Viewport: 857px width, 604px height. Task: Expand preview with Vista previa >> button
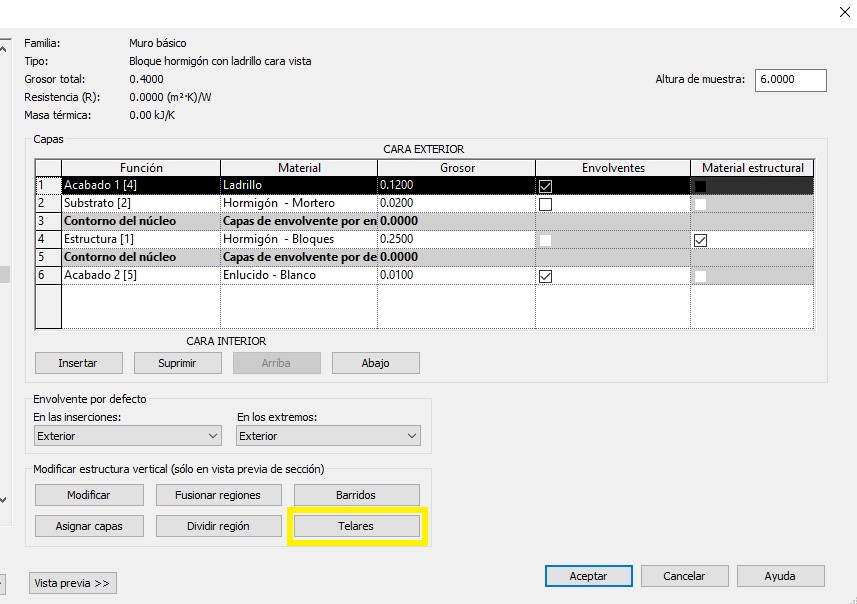pyautogui.click(x=74, y=583)
